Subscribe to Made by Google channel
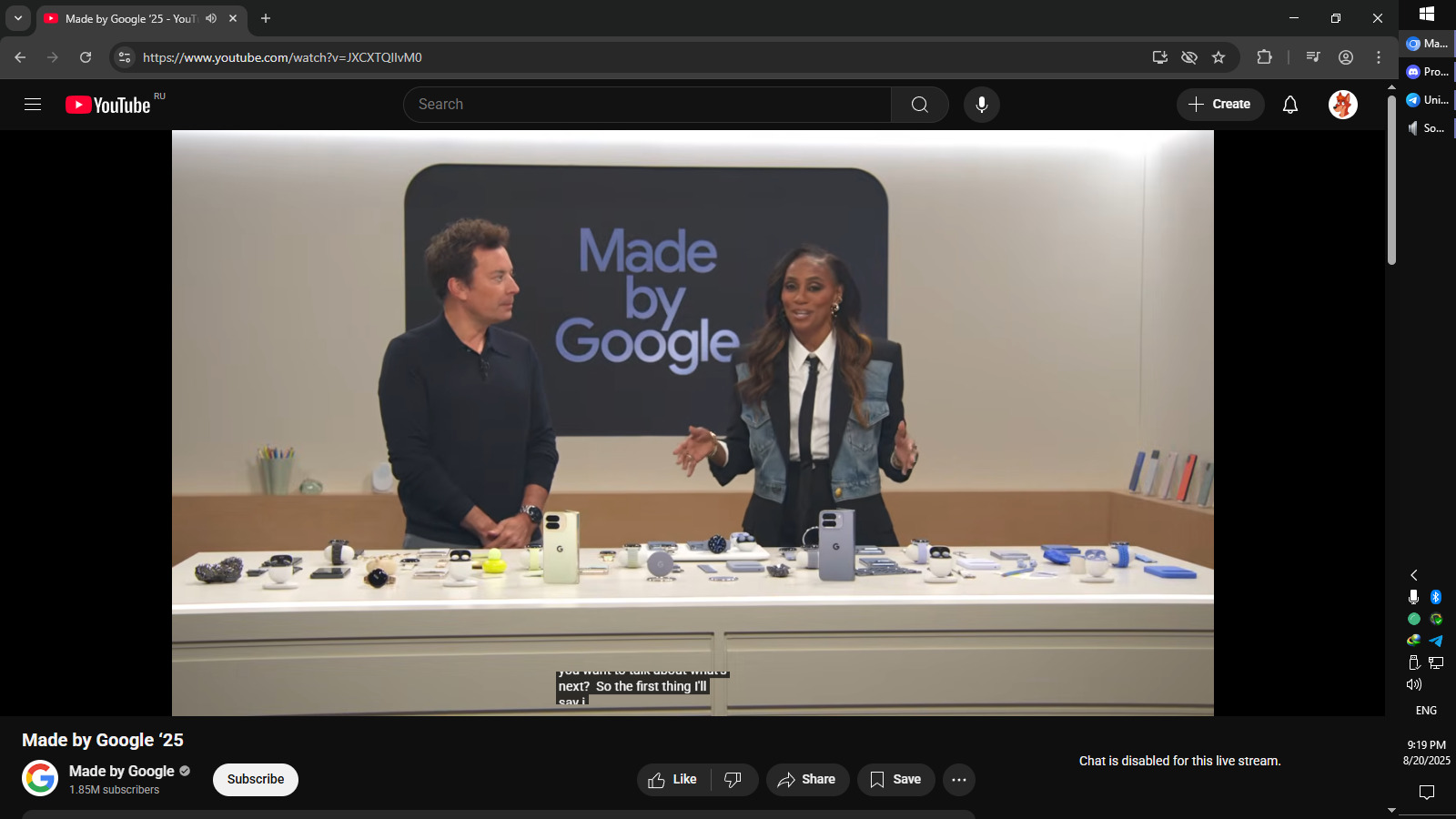The width and height of the screenshot is (1456, 819). click(256, 780)
